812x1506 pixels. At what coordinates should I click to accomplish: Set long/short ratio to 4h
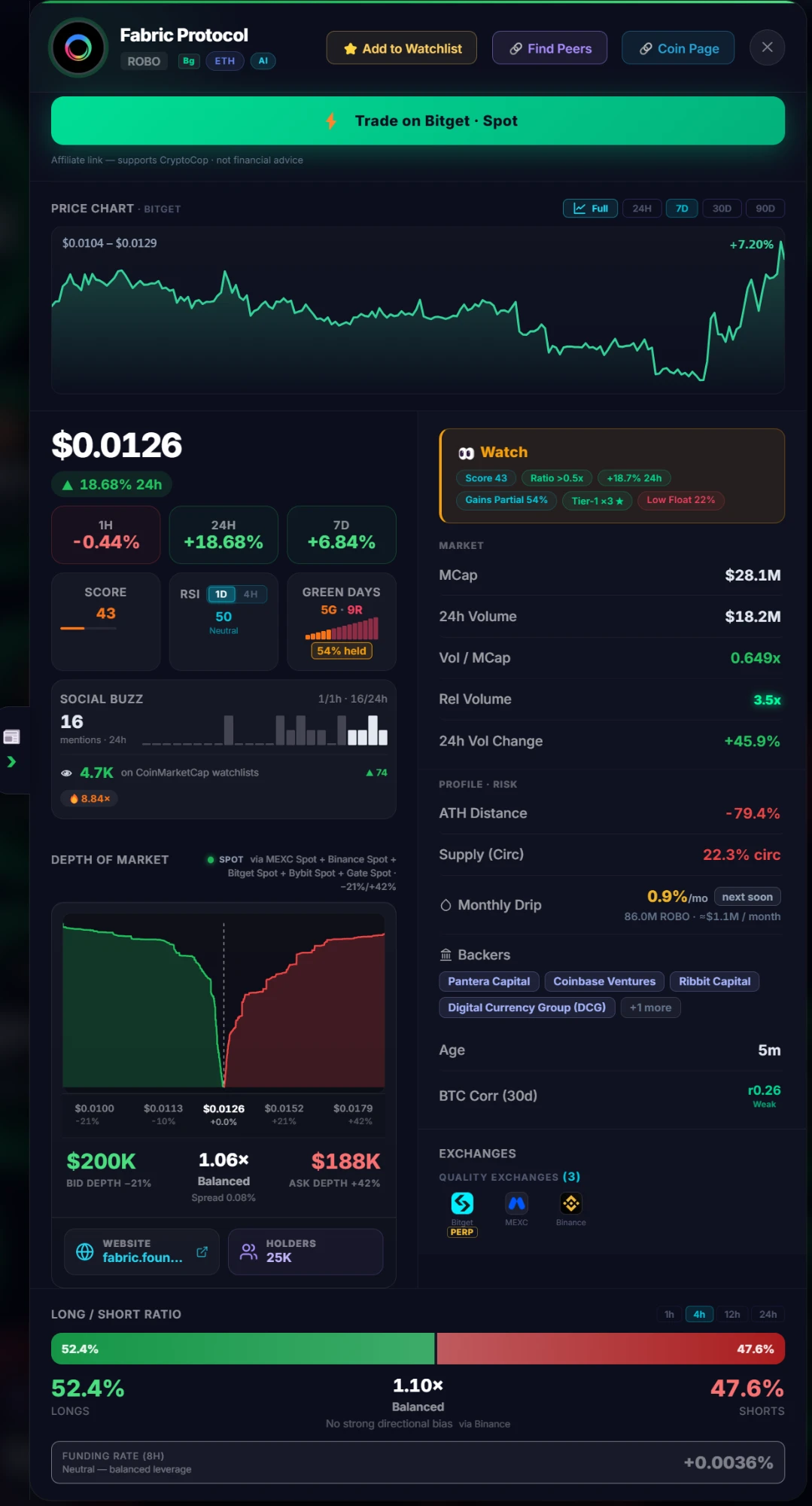699,1314
